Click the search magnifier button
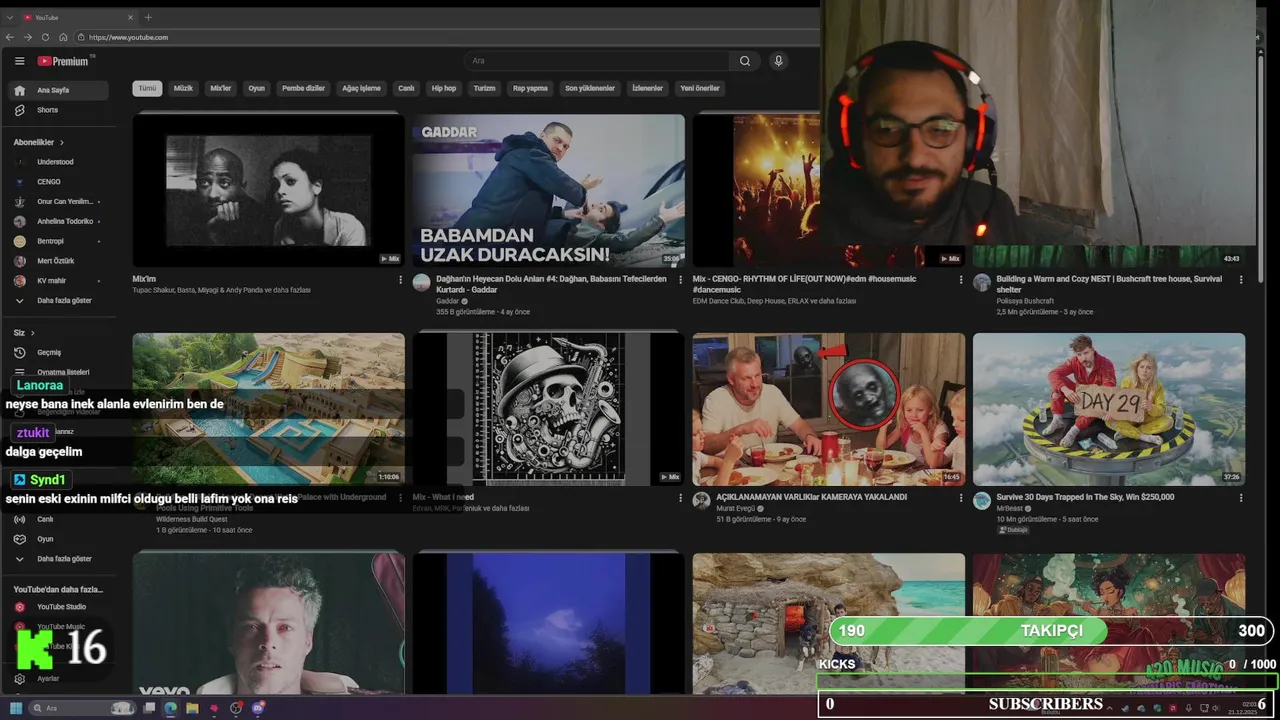The width and height of the screenshot is (1280, 720). click(745, 61)
